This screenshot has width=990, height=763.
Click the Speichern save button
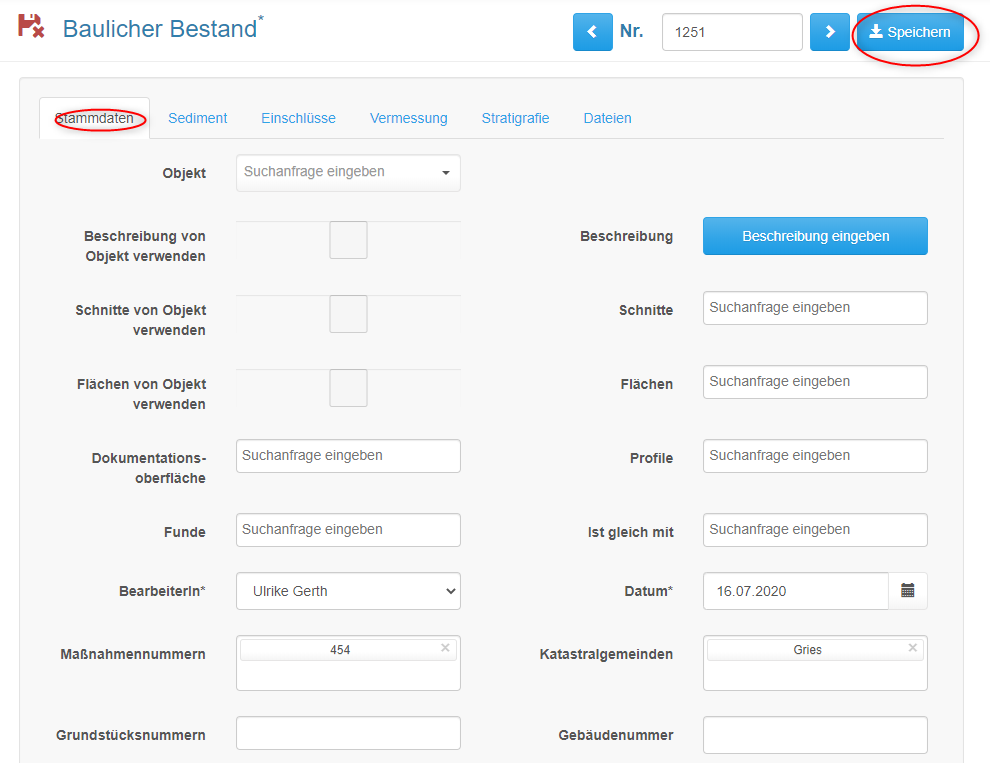(x=910, y=32)
